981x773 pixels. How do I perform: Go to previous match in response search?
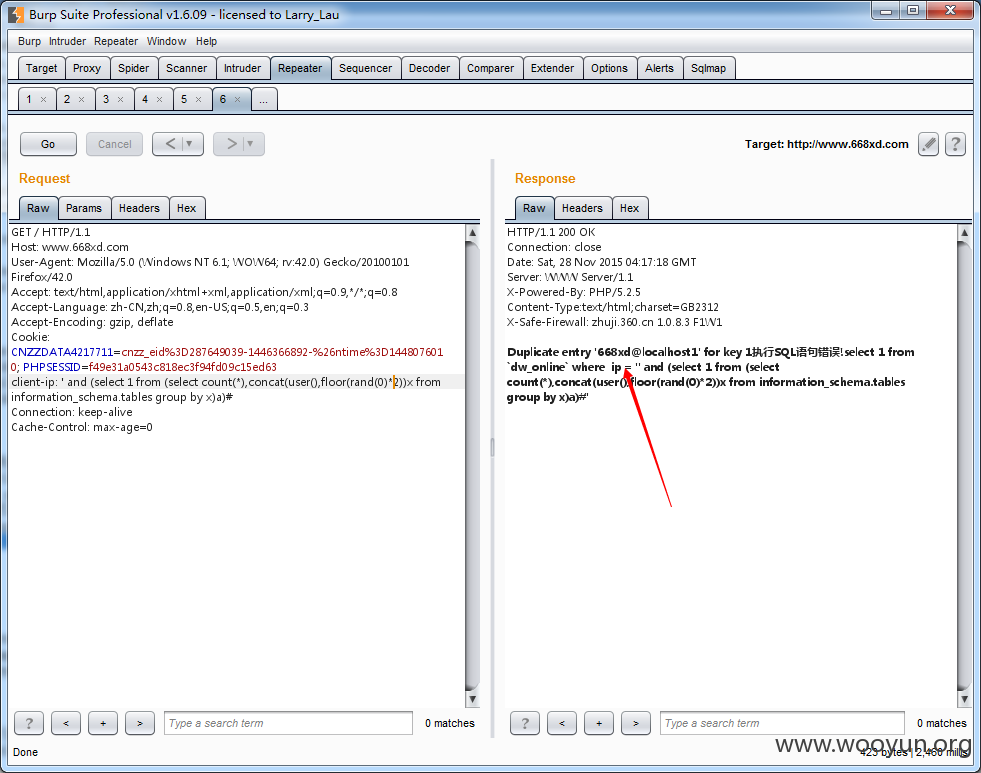561,723
